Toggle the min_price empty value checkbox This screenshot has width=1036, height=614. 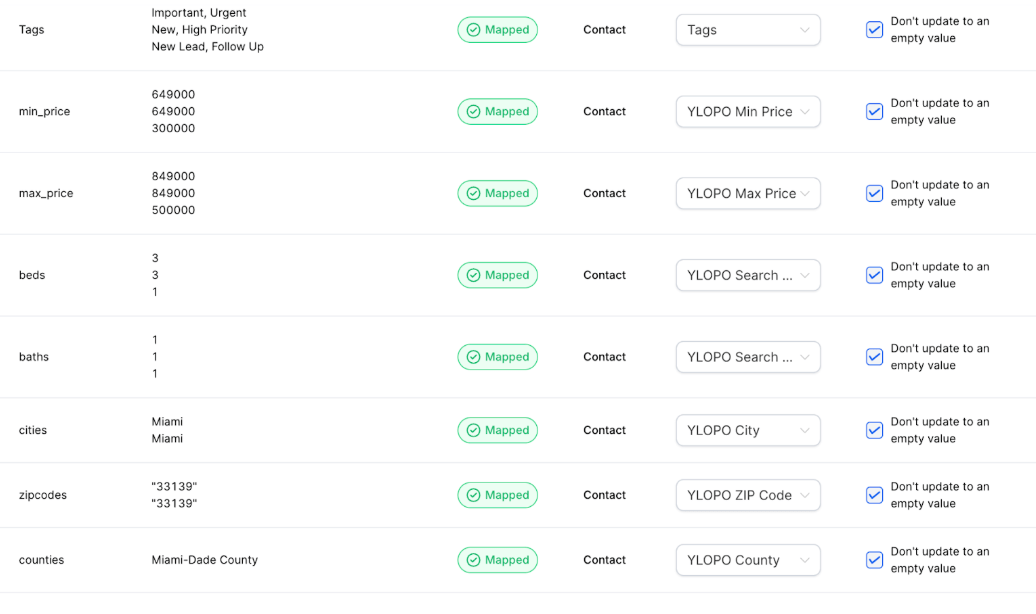click(874, 112)
